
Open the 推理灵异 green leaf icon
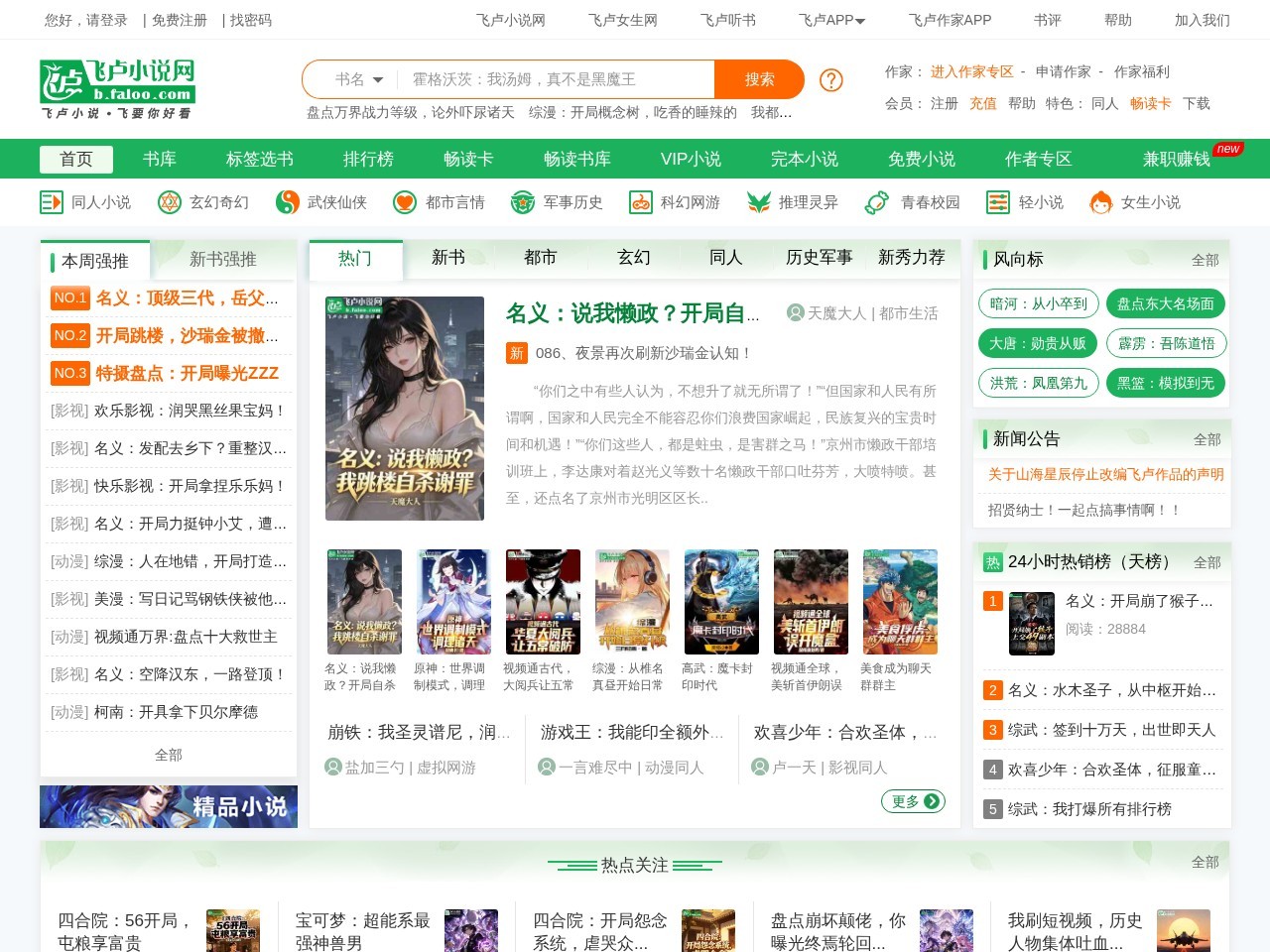pos(759,202)
